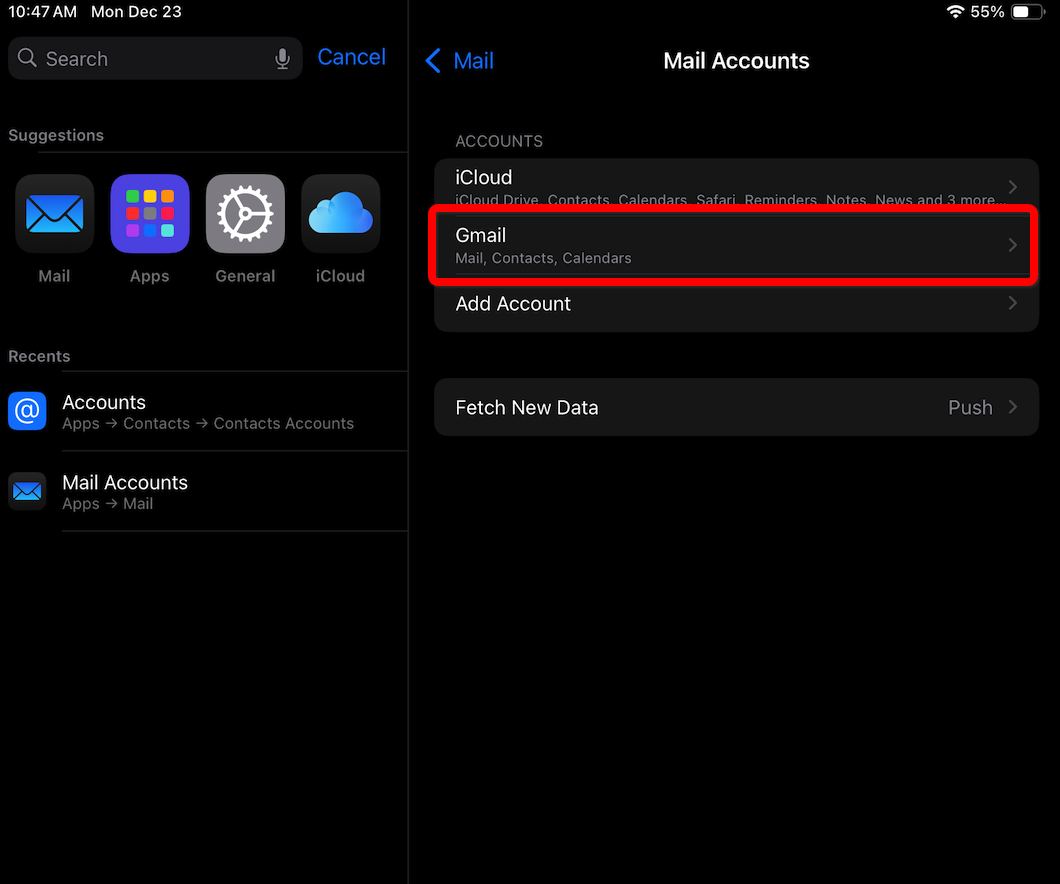The height and width of the screenshot is (884, 1060).
Task: Tap the 10:47 AM clock
Action: tap(42, 11)
